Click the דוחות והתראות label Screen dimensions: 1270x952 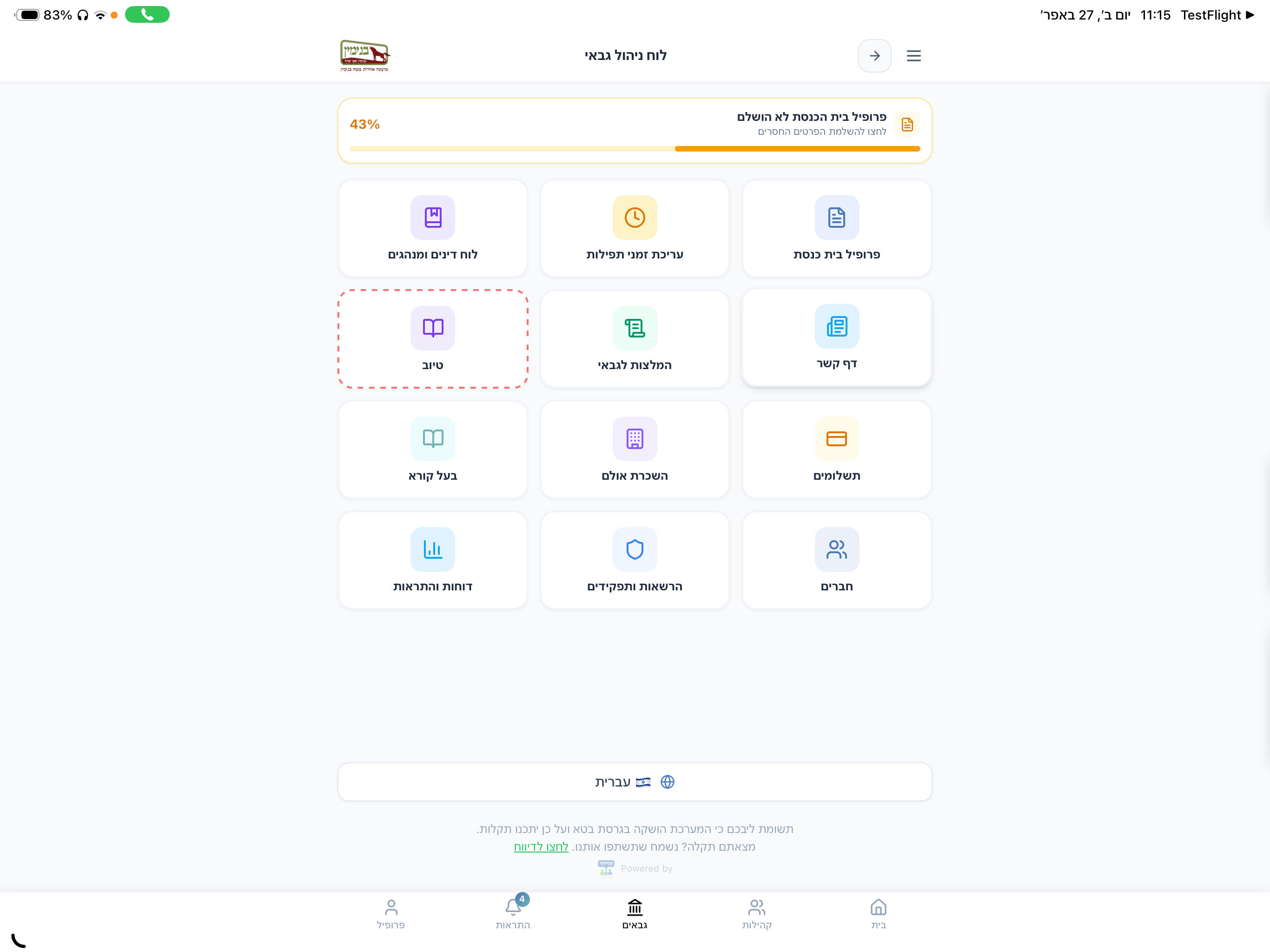(x=433, y=587)
